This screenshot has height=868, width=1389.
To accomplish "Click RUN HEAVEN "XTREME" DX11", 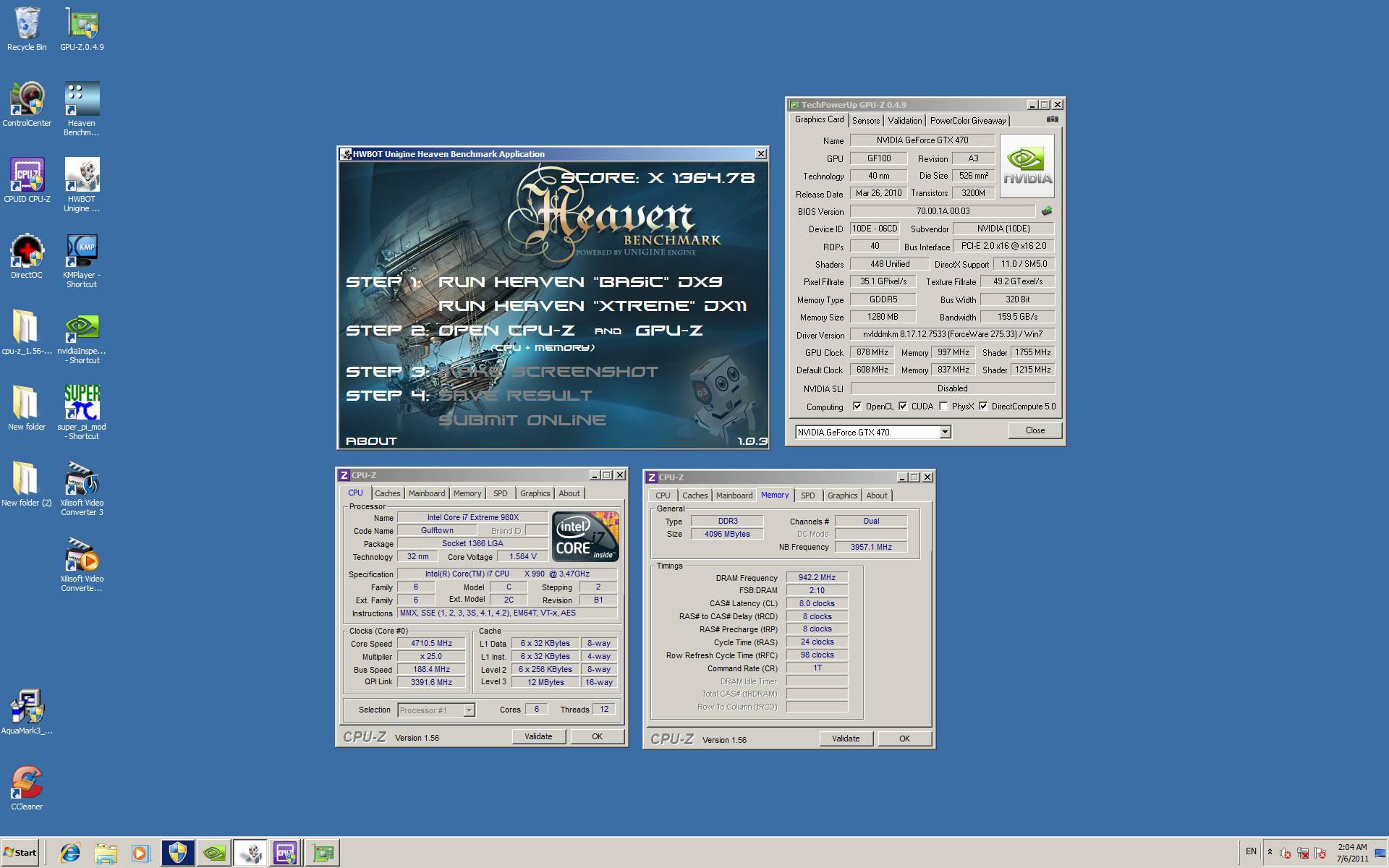I will coord(592,306).
